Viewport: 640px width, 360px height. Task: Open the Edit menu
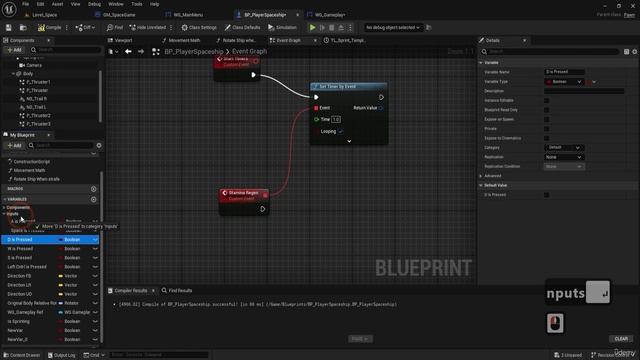tap(40, 4)
